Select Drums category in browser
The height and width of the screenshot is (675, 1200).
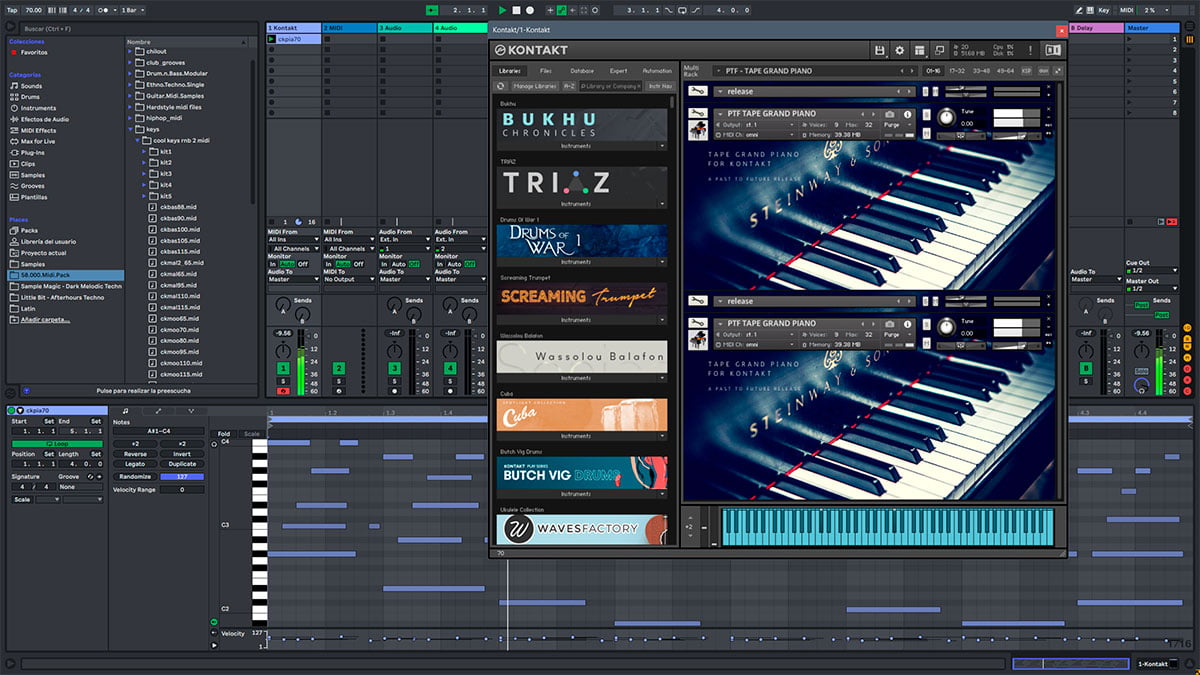(31, 97)
